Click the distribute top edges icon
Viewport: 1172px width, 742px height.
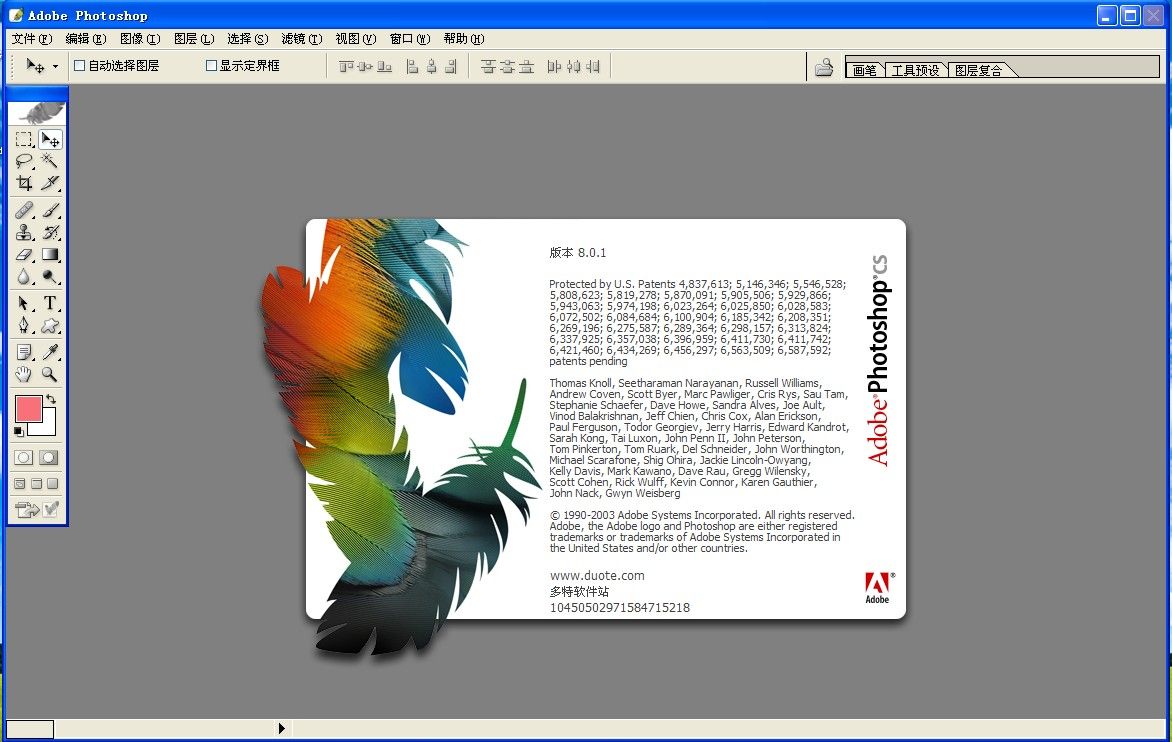[488, 67]
